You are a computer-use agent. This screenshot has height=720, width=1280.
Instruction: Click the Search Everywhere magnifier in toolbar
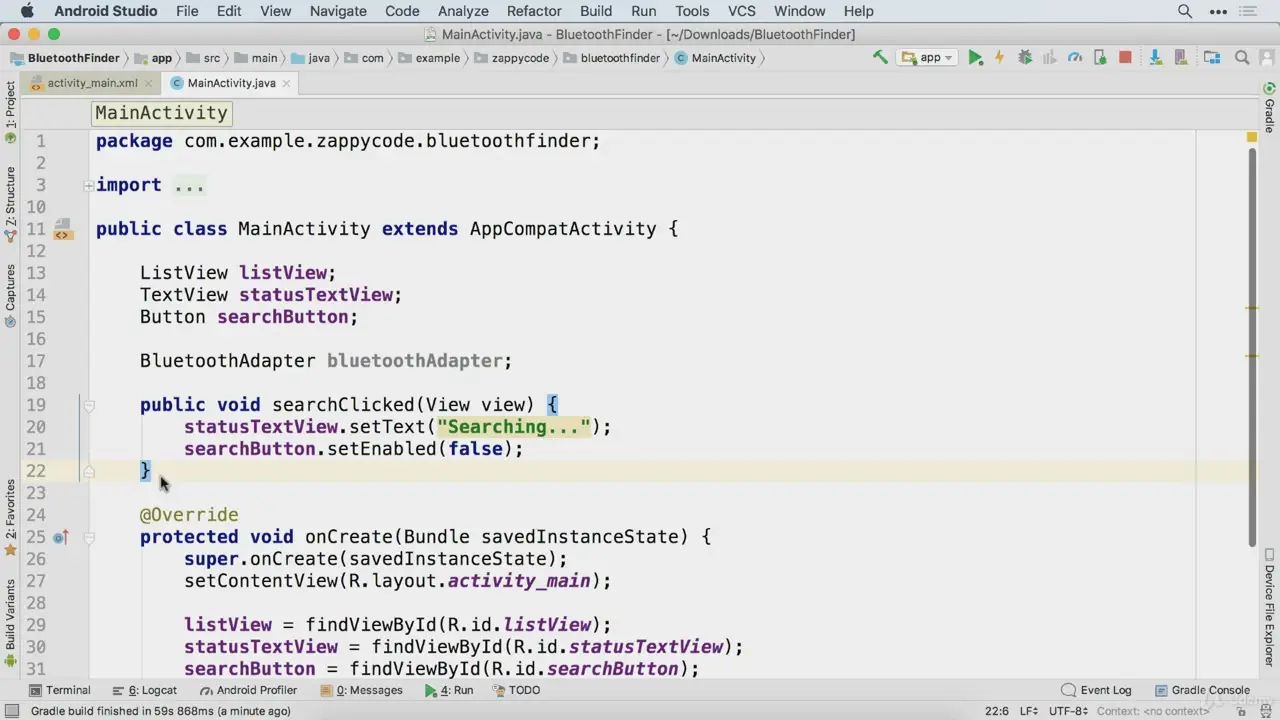[1243, 58]
